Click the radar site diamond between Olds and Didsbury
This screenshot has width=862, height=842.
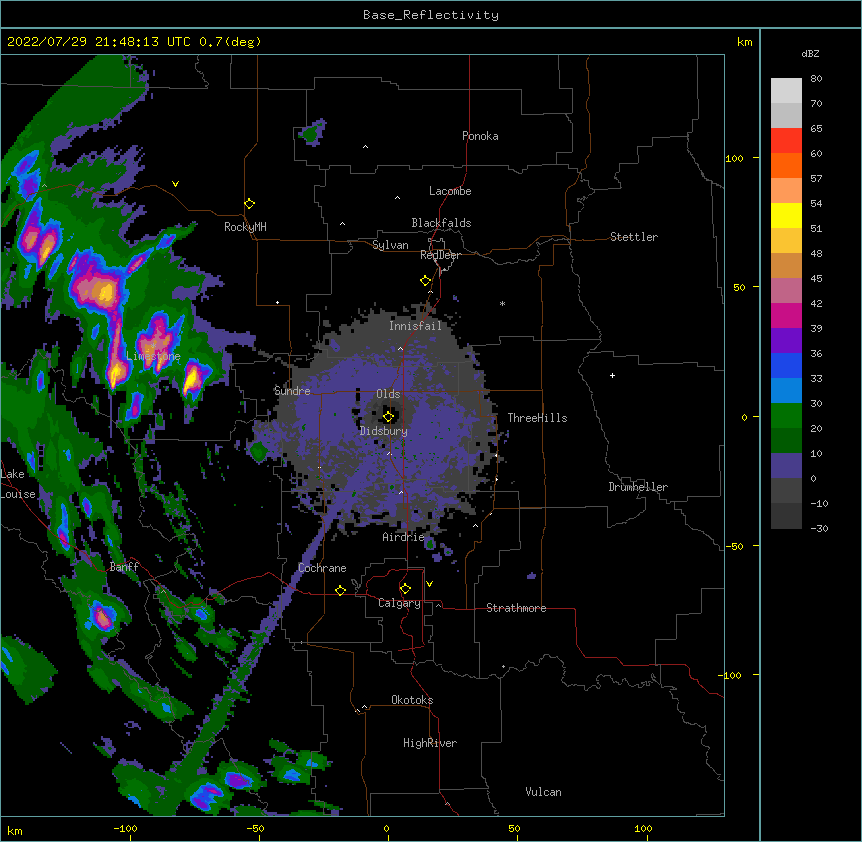click(388, 417)
